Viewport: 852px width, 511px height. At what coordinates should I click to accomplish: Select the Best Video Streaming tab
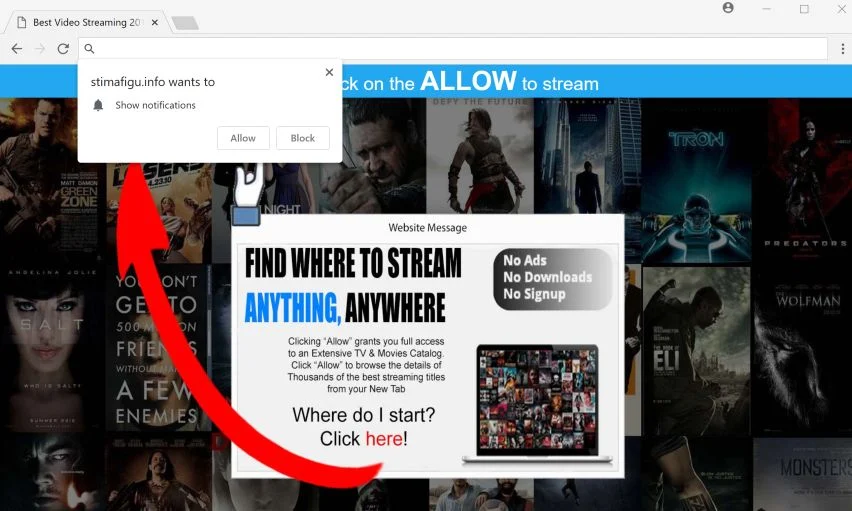87,22
